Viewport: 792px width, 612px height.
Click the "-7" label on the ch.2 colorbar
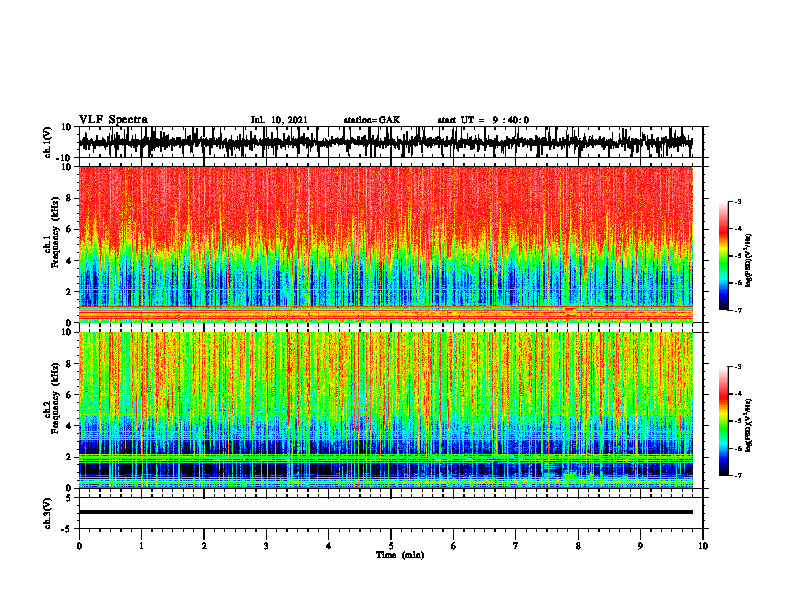click(737, 475)
